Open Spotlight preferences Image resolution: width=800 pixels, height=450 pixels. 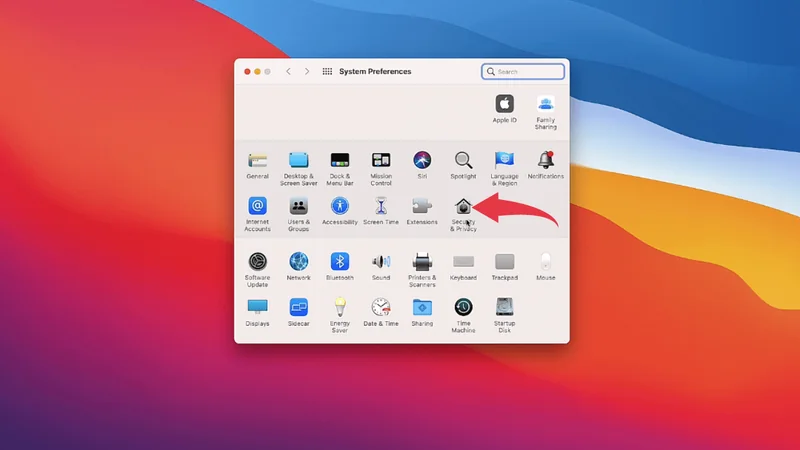pyautogui.click(x=463, y=161)
